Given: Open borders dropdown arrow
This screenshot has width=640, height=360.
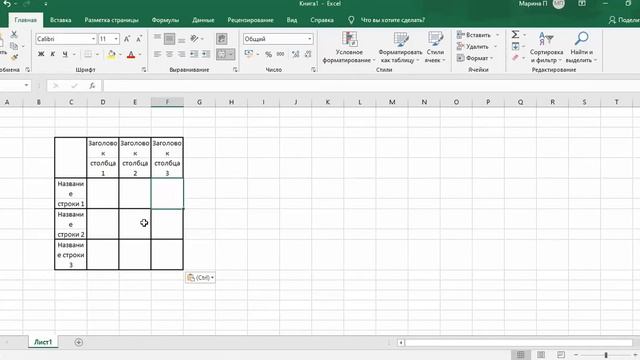Looking at the screenshot, I should pyautogui.click(x=97, y=54).
